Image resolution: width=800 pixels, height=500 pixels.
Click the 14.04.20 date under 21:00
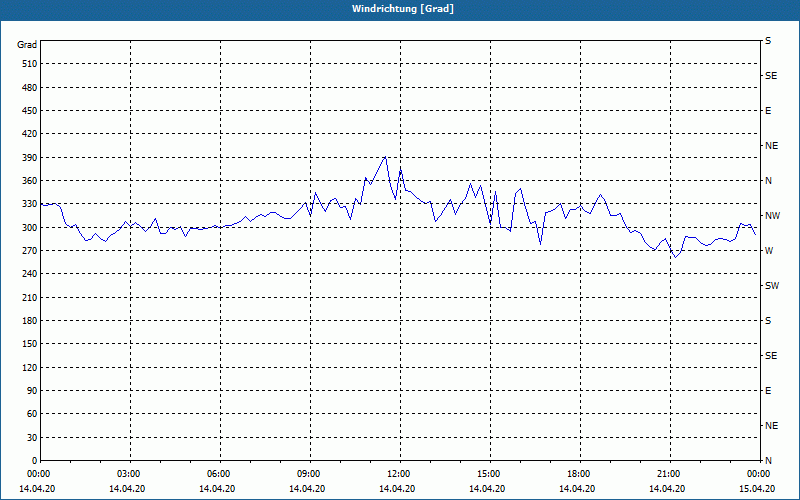tap(667, 489)
